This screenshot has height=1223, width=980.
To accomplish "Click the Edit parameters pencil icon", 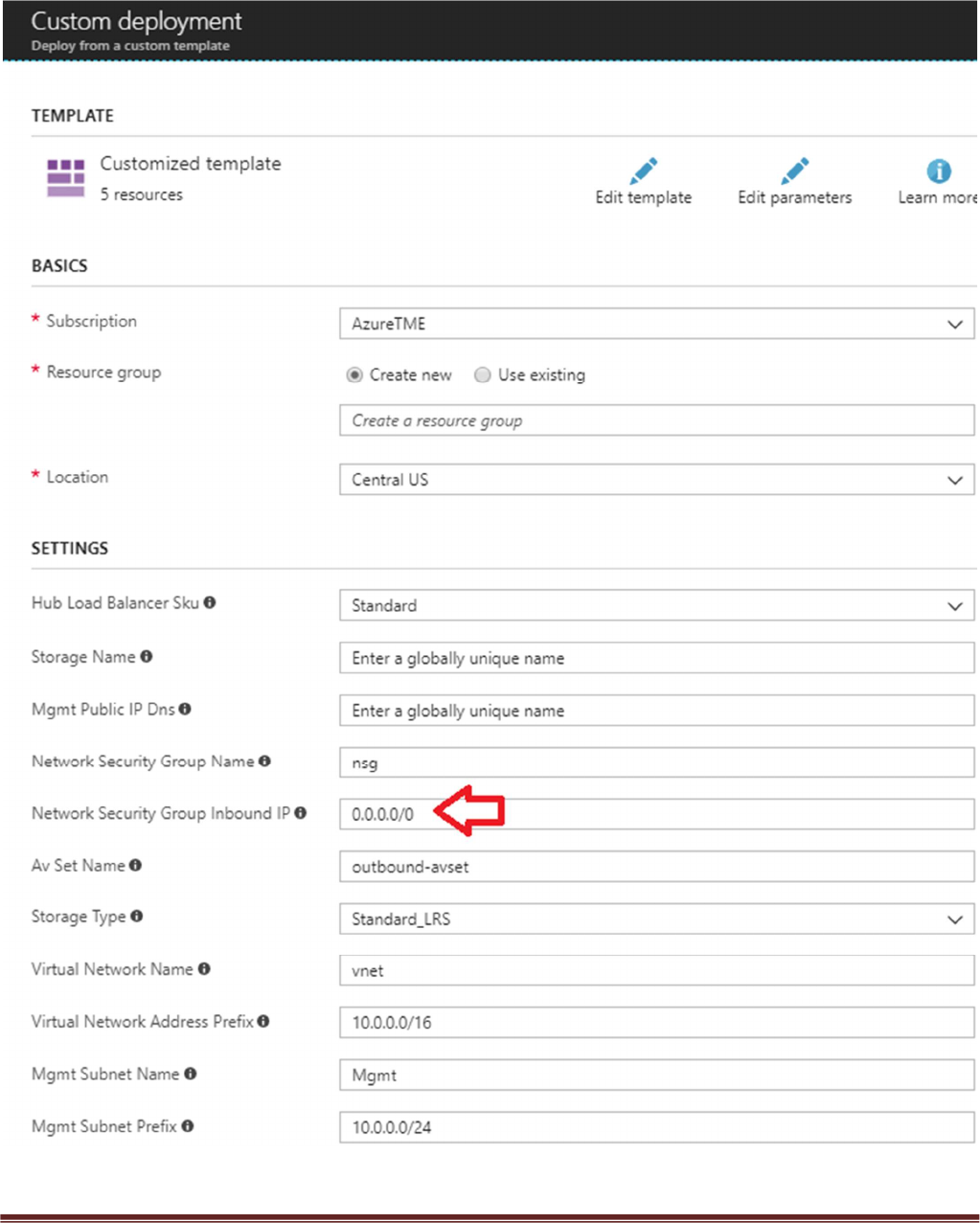I will click(x=794, y=171).
